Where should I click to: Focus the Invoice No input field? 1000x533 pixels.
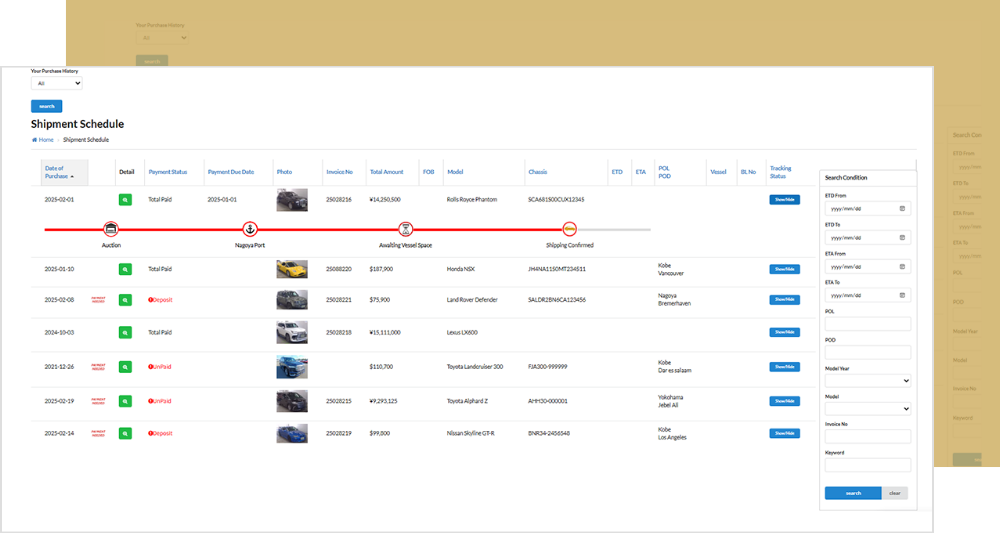tap(867, 436)
